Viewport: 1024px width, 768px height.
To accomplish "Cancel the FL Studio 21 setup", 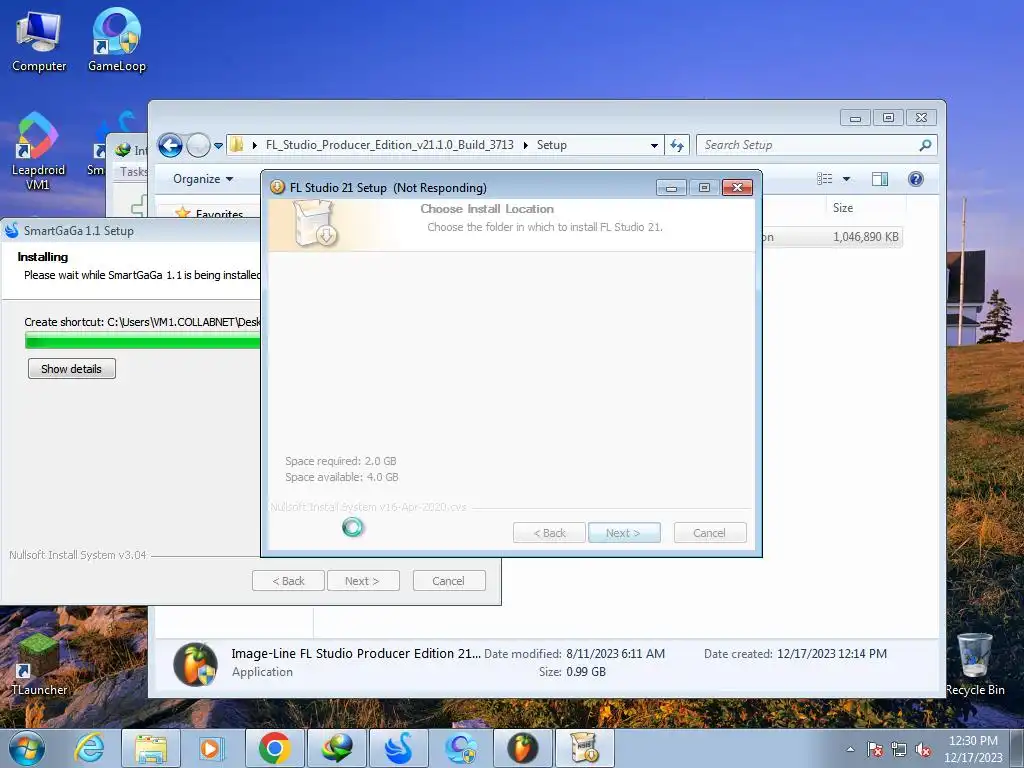I will [709, 533].
